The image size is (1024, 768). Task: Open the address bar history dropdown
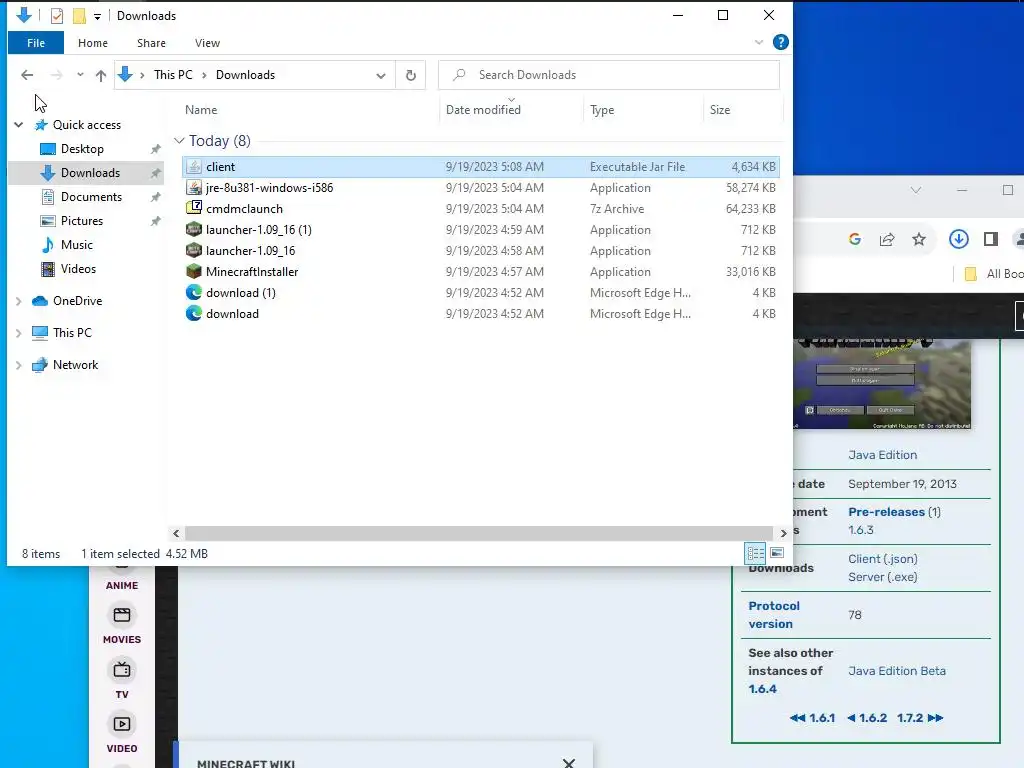(381, 76)
